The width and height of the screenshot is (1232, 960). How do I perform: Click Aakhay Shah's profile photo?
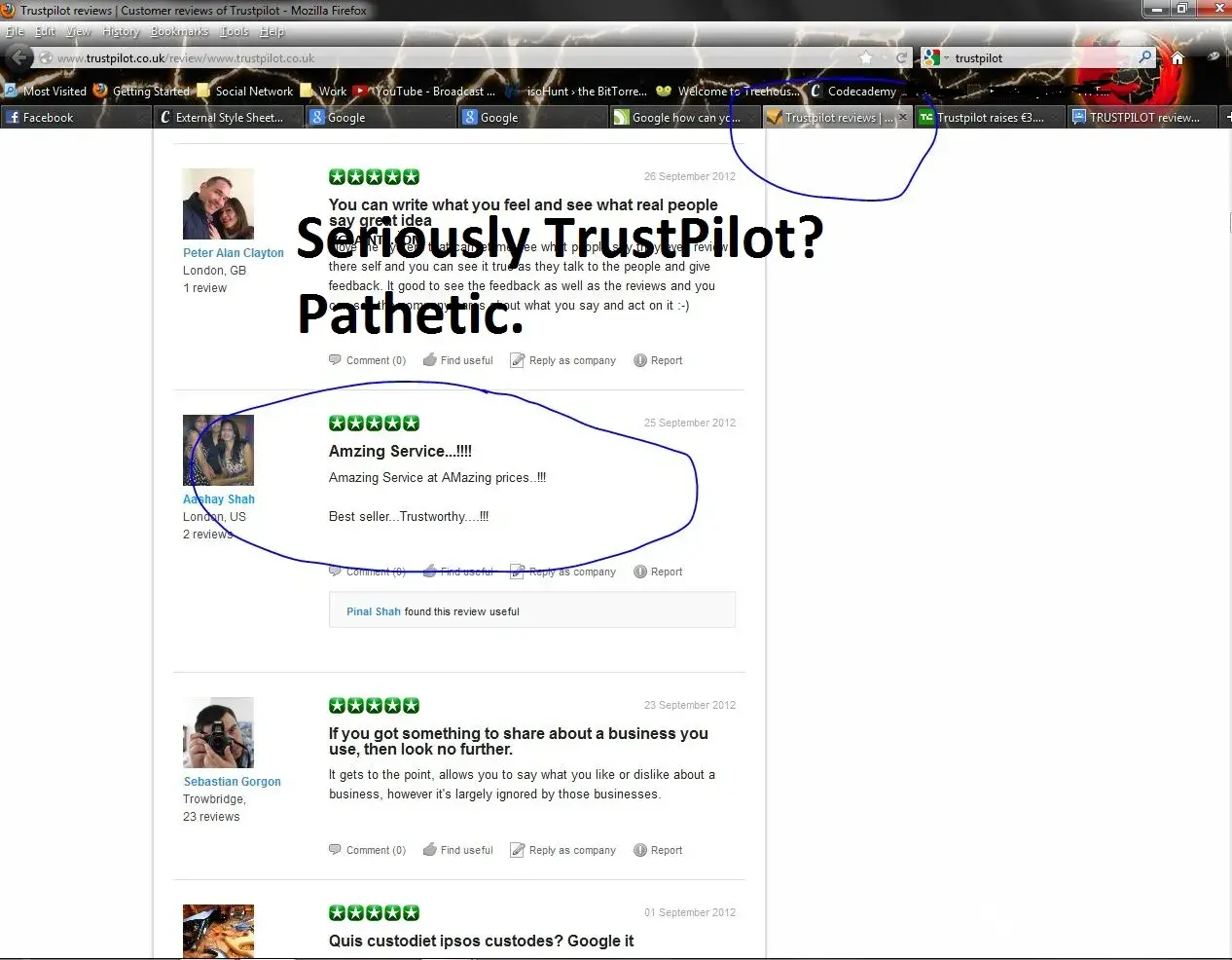pos(218,450)
